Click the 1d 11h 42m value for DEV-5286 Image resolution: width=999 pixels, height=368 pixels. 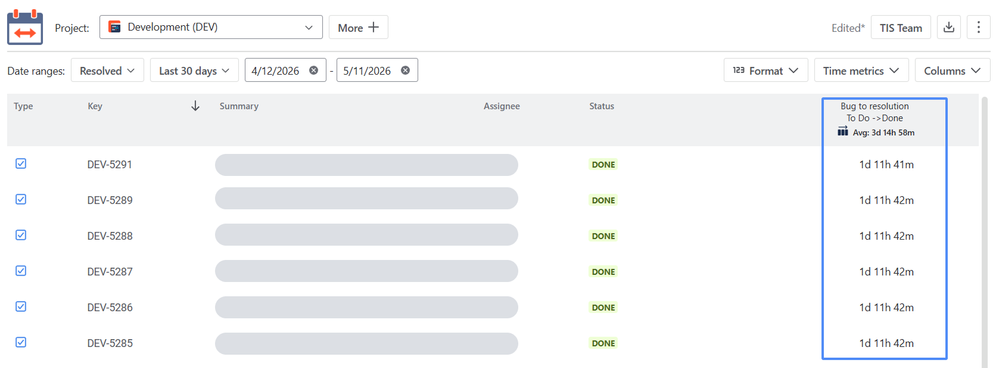click(886, 308)
